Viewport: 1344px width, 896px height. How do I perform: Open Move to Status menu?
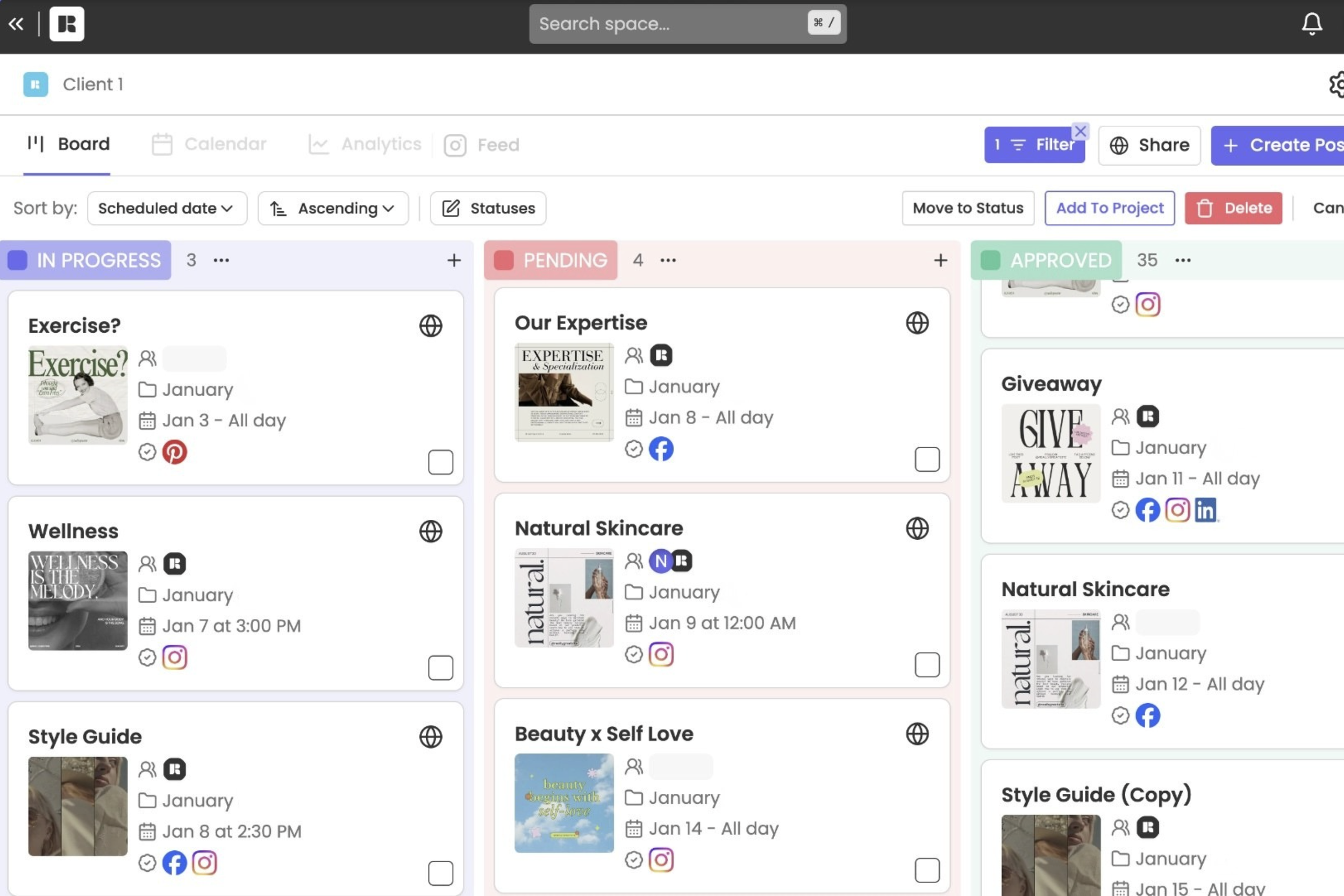(x=968, y=208)
